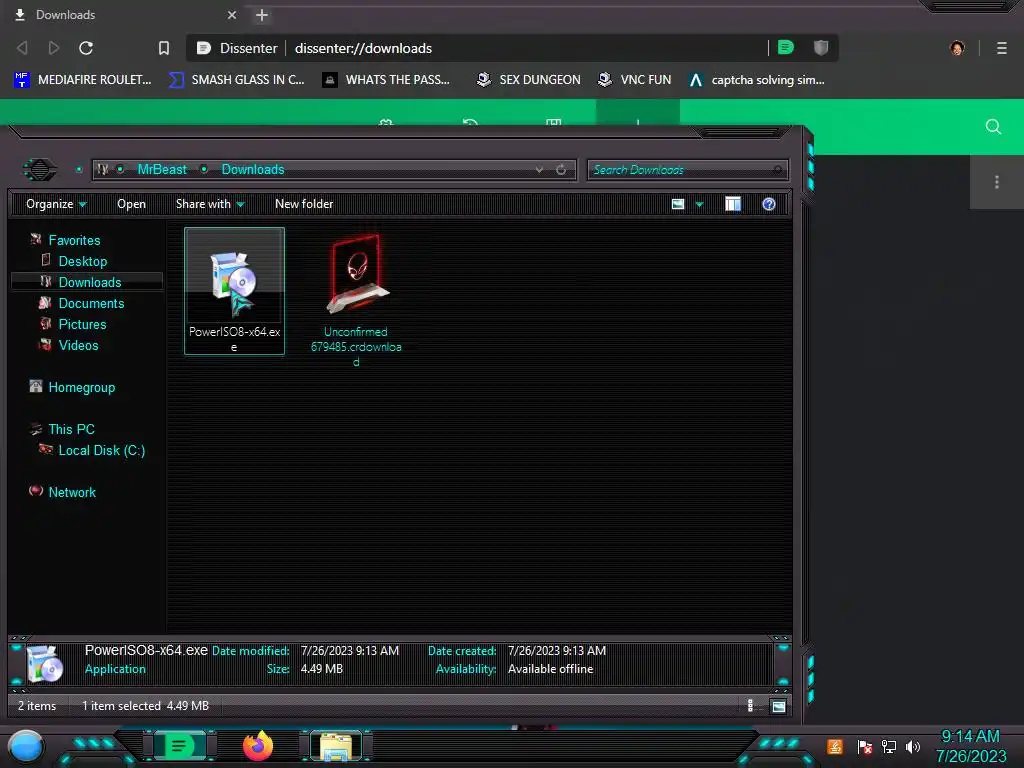Click the Available offline value in details pane
This screenshot has height=768, width=1024.
coord(551,669)
